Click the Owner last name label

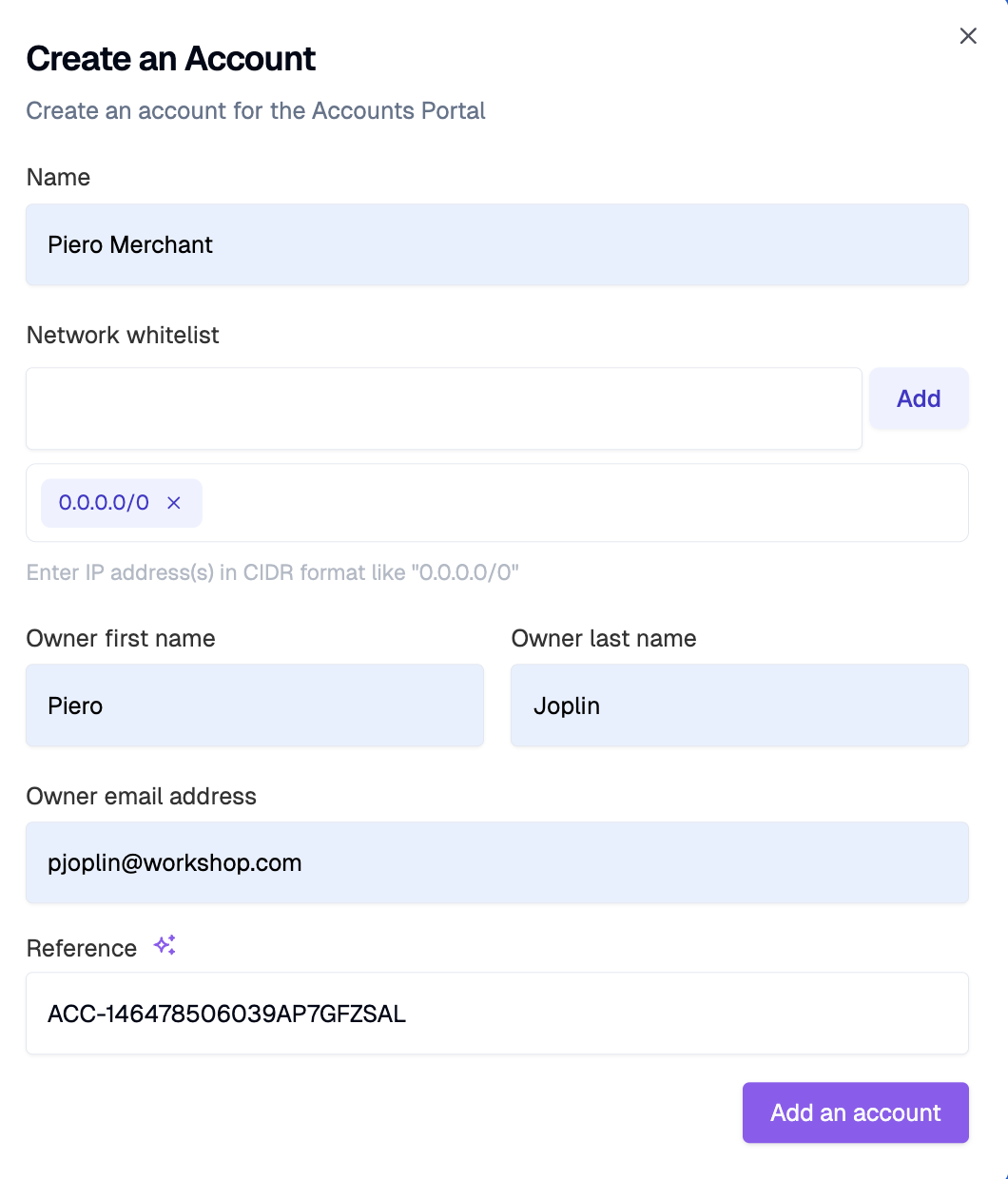604,638
